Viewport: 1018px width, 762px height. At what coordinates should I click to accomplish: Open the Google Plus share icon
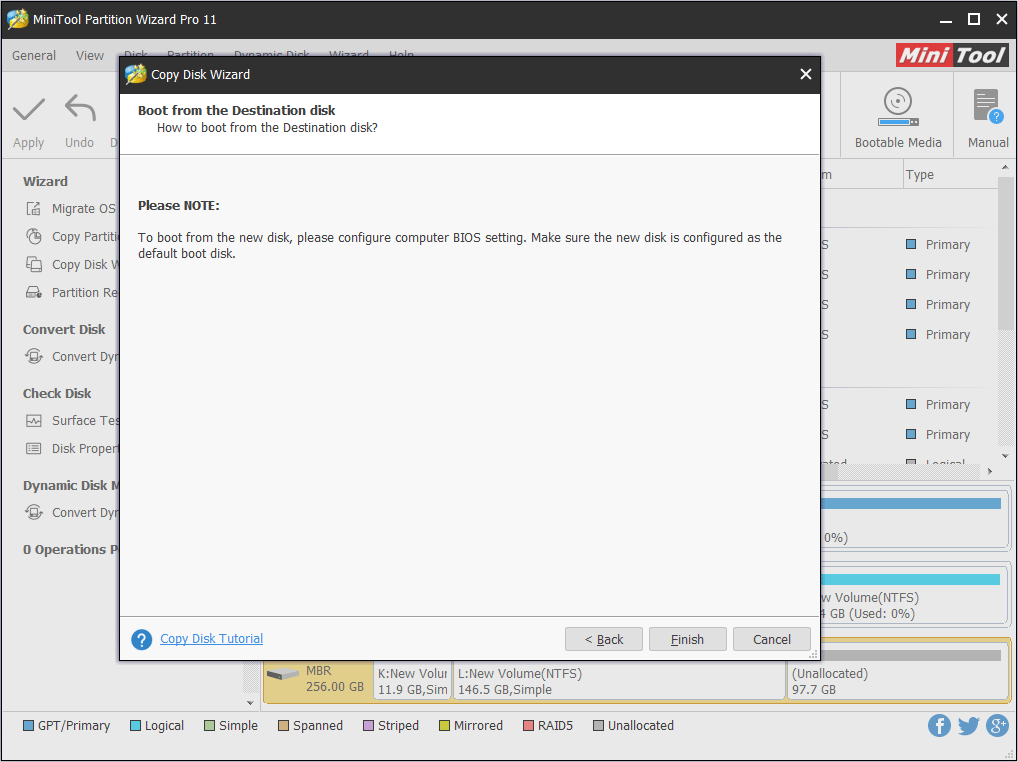(997, 726)
